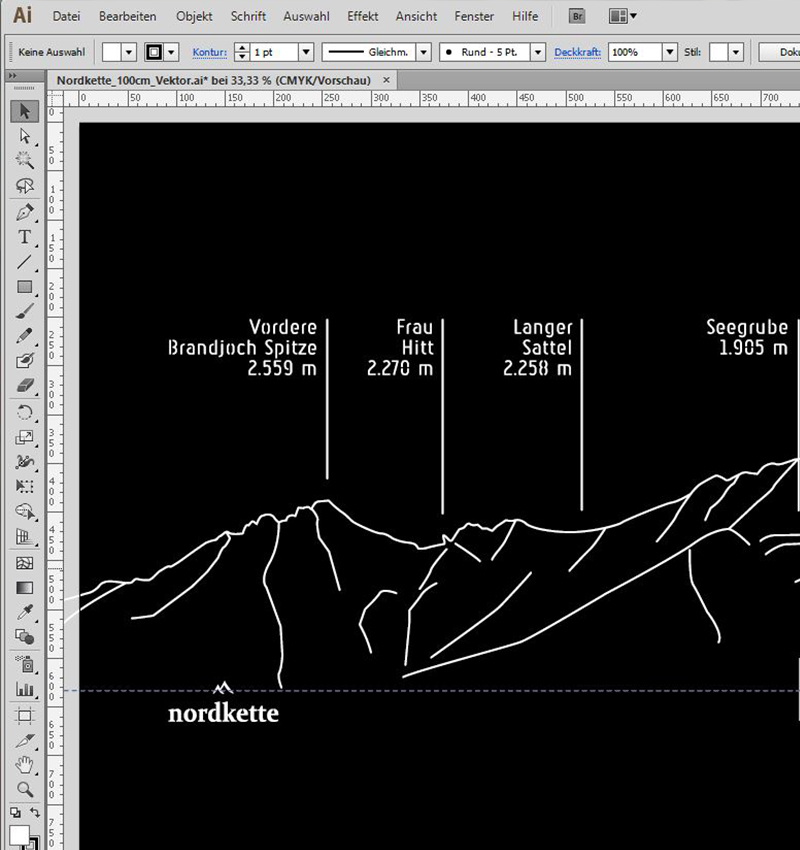800x850 pixels.
Task: Open the Fenster menu
Action: point(474,16)
